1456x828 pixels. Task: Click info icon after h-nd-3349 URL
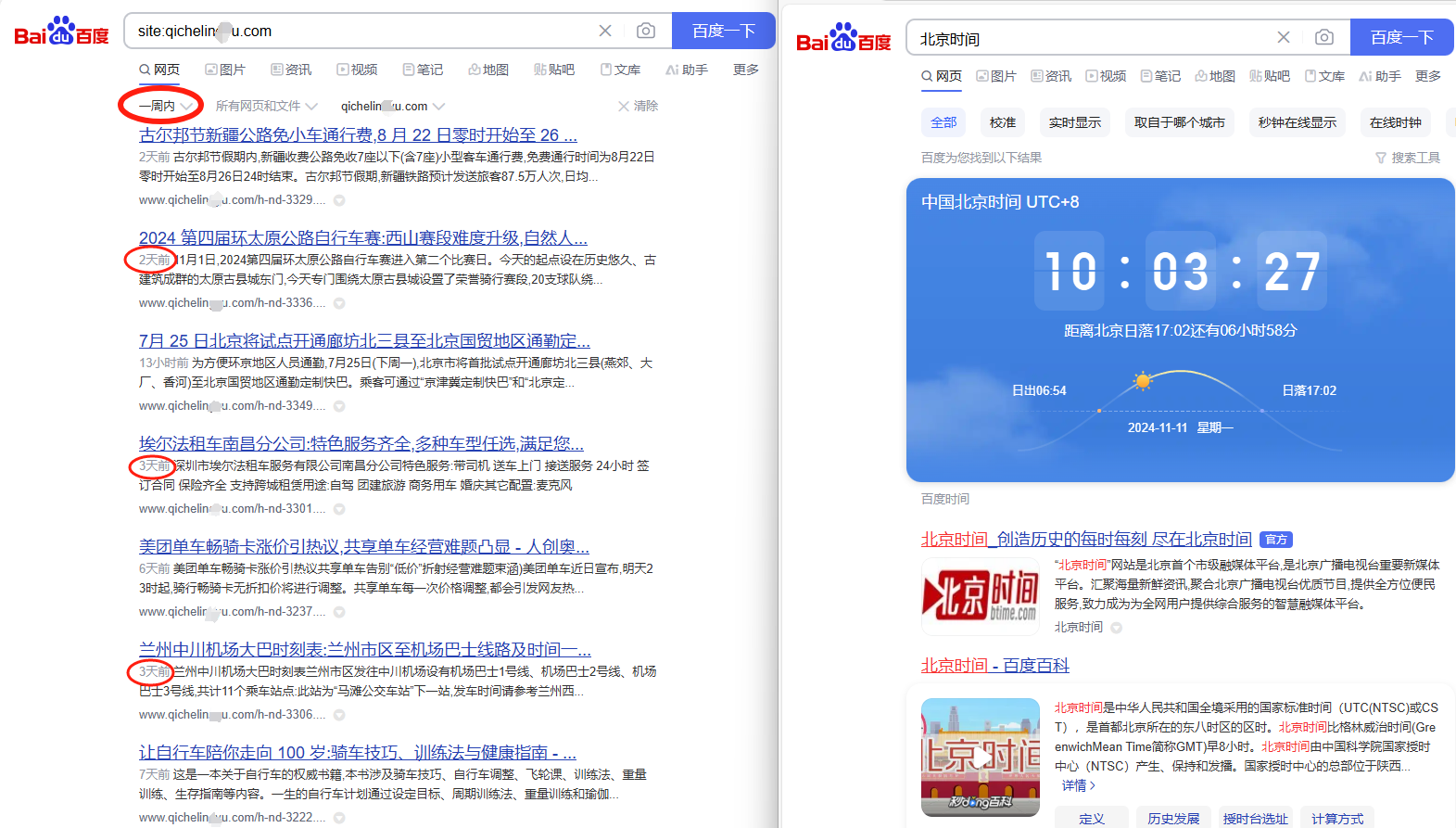[339, 406]
